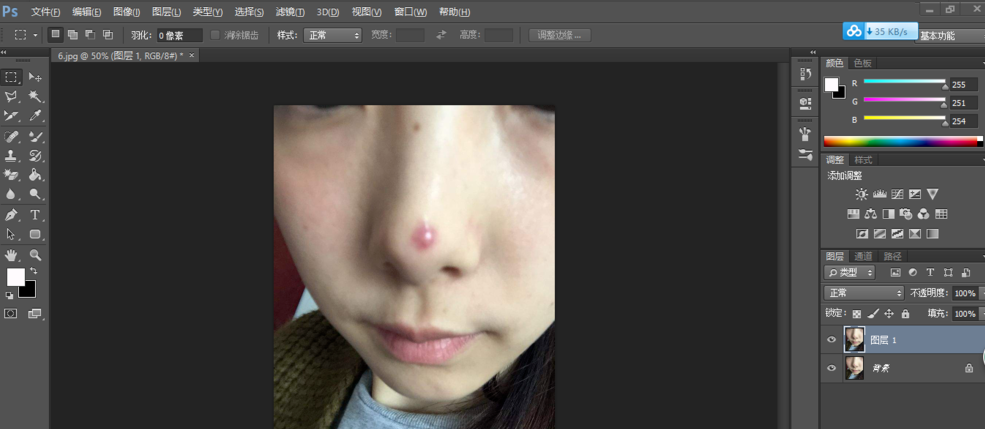Select the Hand tool
The image size is (985, 429).
[12, 255]
